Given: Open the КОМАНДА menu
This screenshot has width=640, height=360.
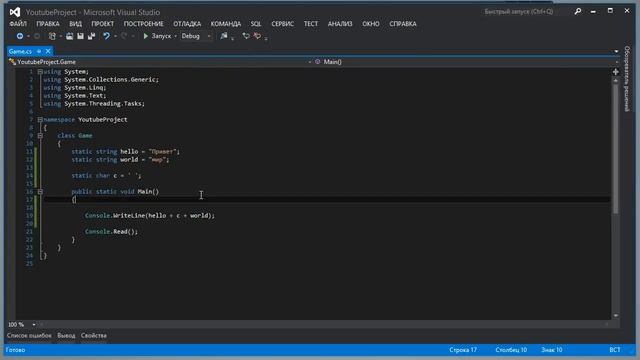Looking at the screenshot, I should [x=226, y=24].
